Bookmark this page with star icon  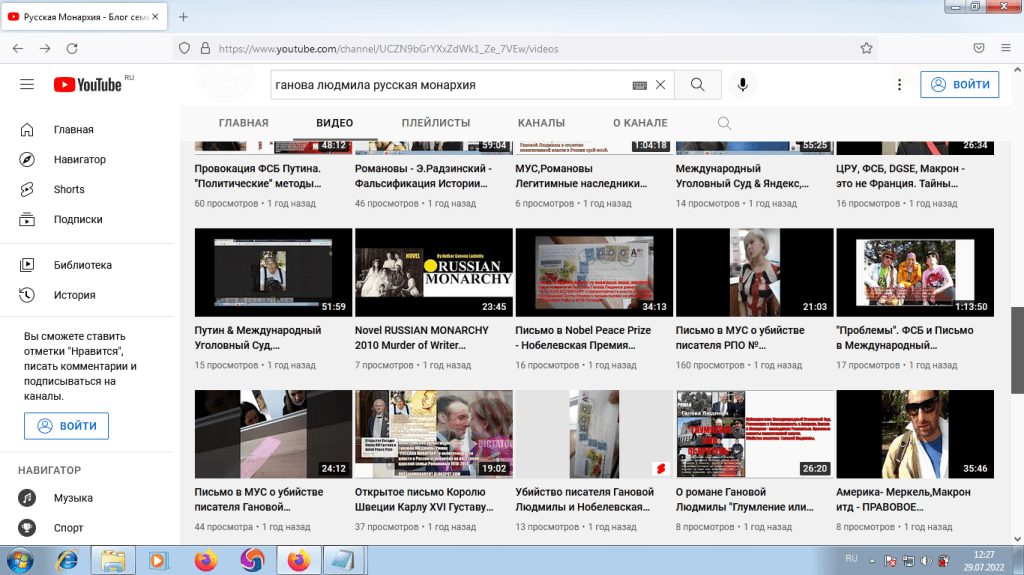click(867, 47)
